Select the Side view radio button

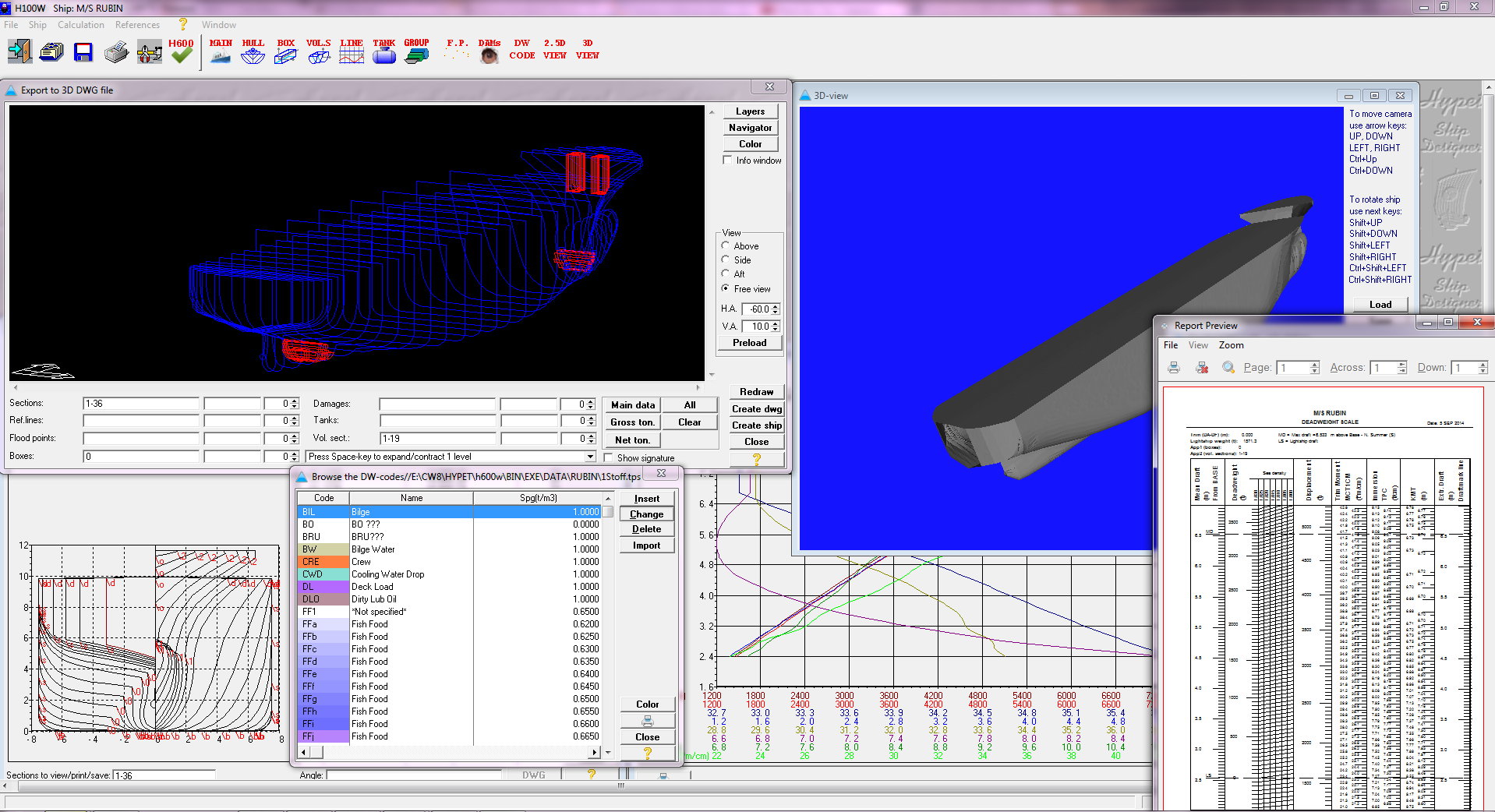pyautogui.click(x=726, y=259)
